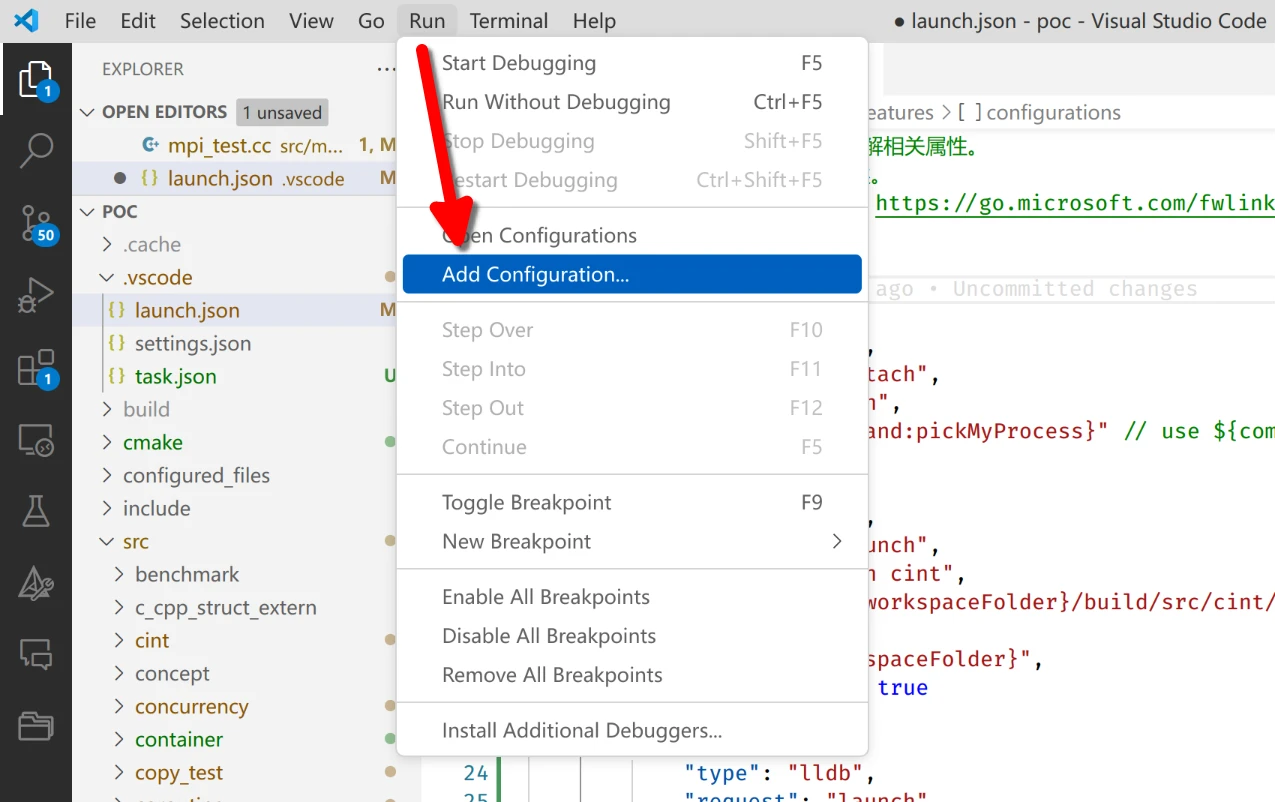Viewport: 1276px width, 802px height.
Task: Open the View menu
Action: [311, 20]
